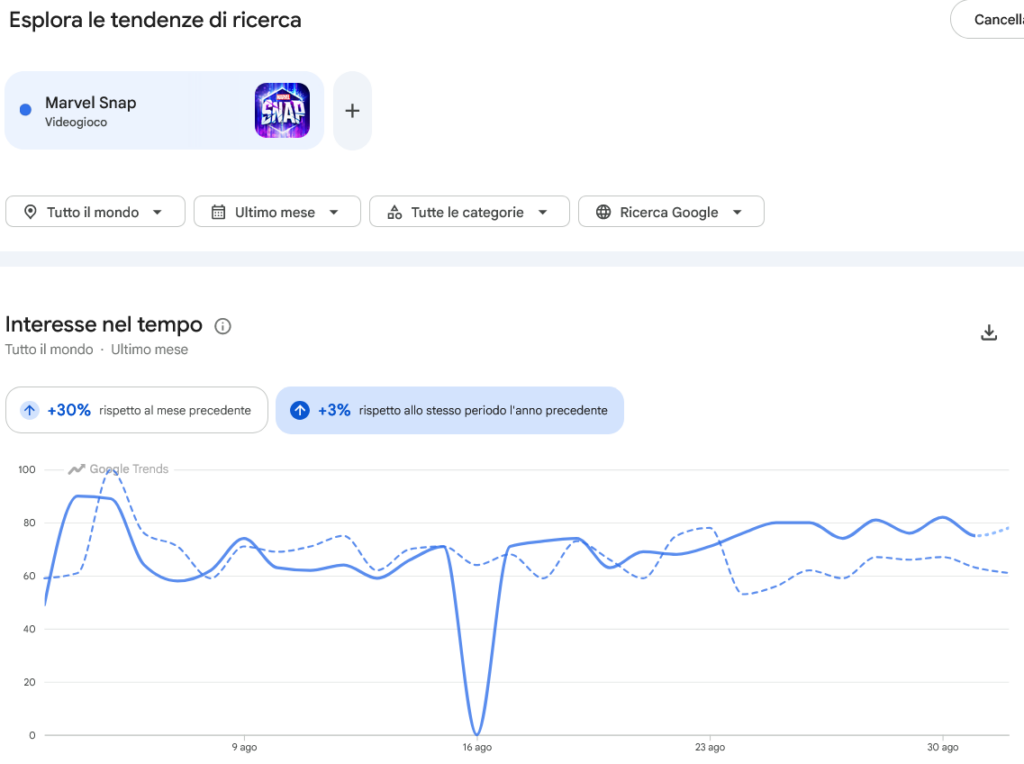This screenshot has height=764, width=1024.
Task: Click the chart's lowest point at 16 ago
Action: pos(477,734)
